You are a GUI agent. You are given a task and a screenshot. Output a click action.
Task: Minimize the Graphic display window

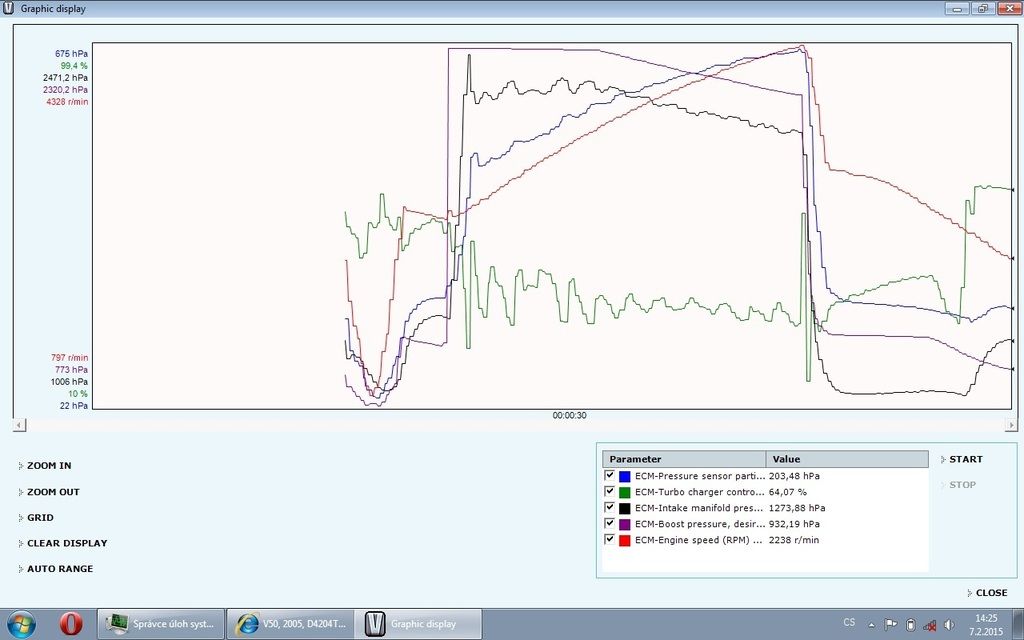(x=958, y=8)
